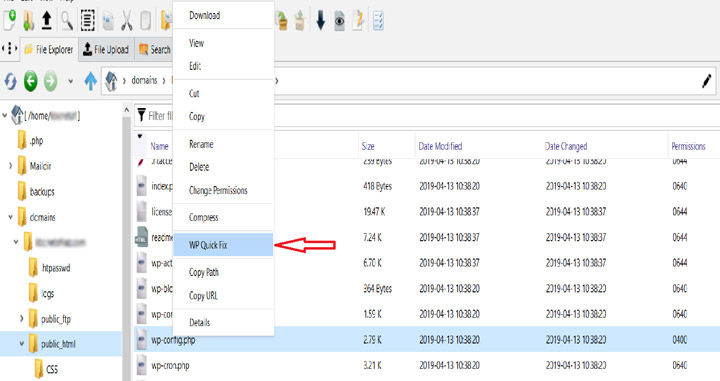The height and width of the screenshot is (381, 720).
Task: Sort by the Date Changed column header
Action: pos(566,146)
